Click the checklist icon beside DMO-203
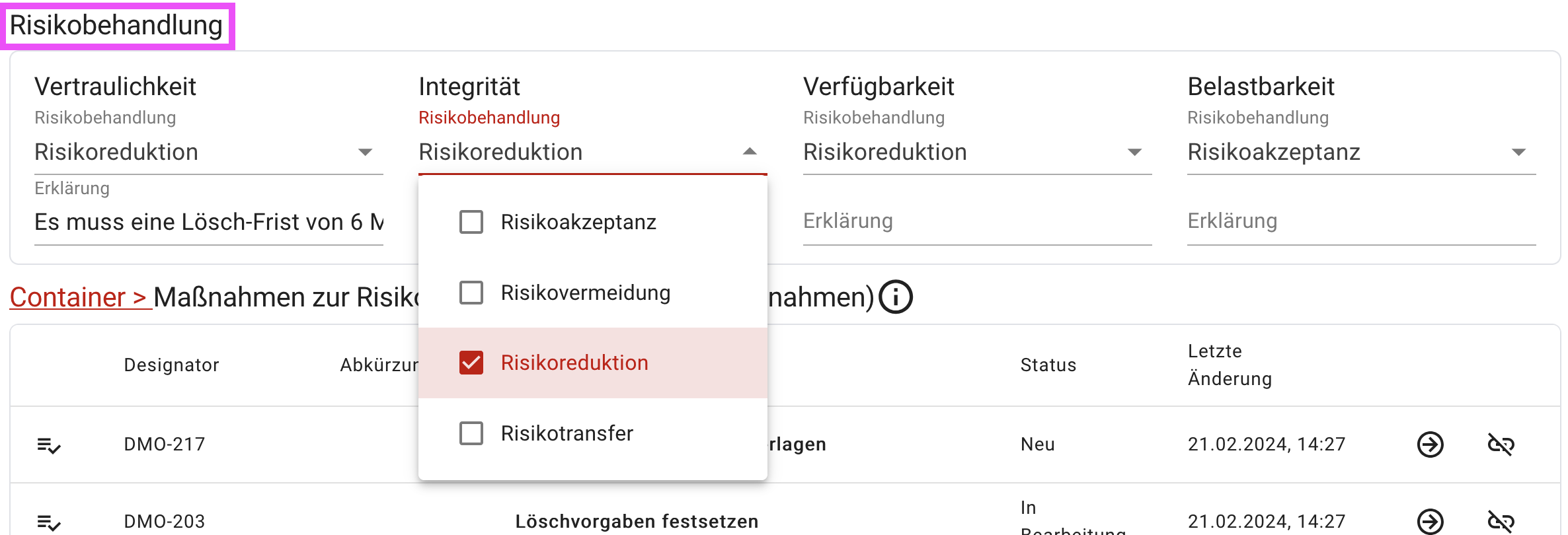Screen dimensions: 1568x535 pos(48,521)
